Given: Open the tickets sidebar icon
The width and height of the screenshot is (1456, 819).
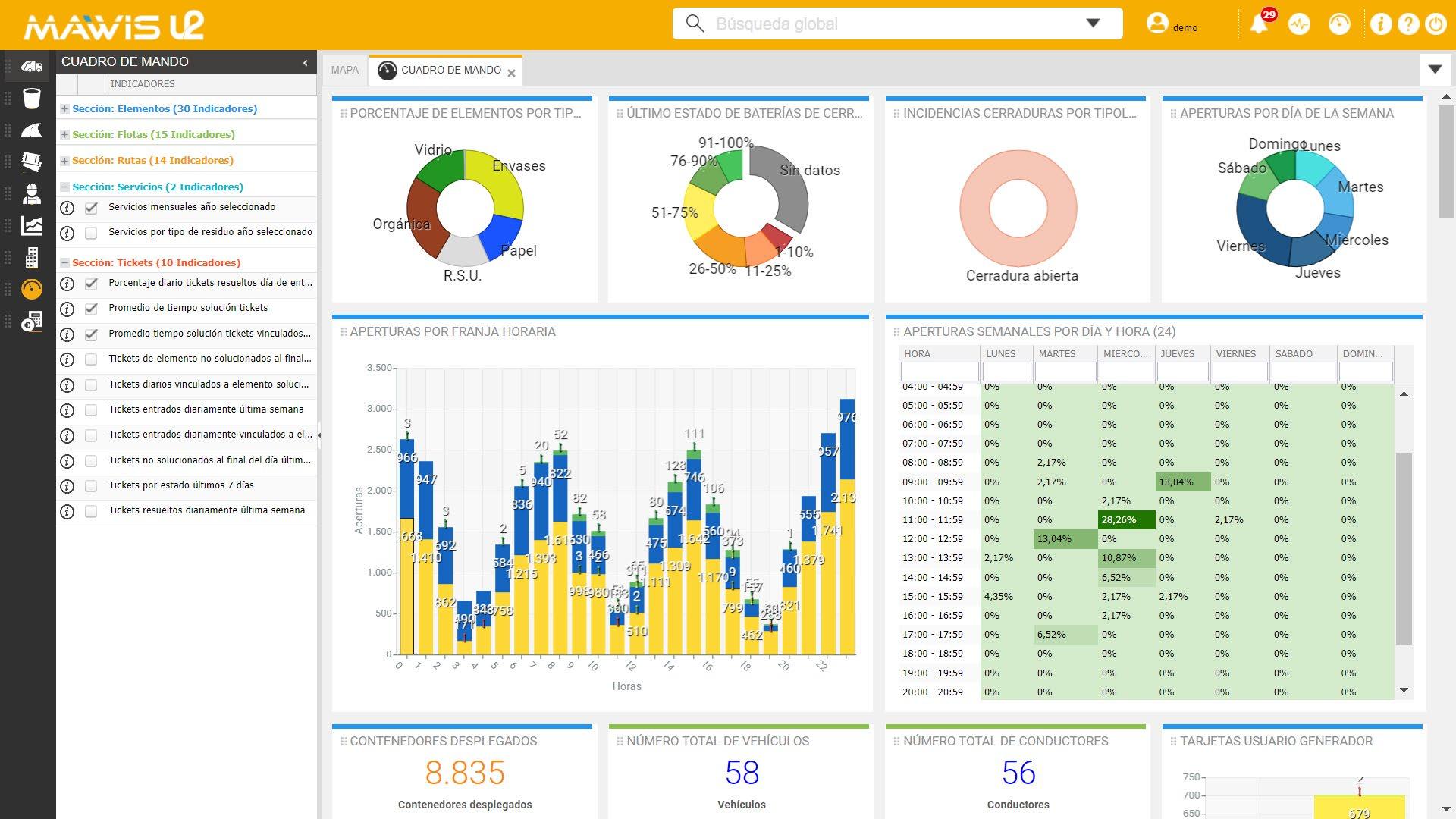Looking at the screenshot, I should coord(31,162).
